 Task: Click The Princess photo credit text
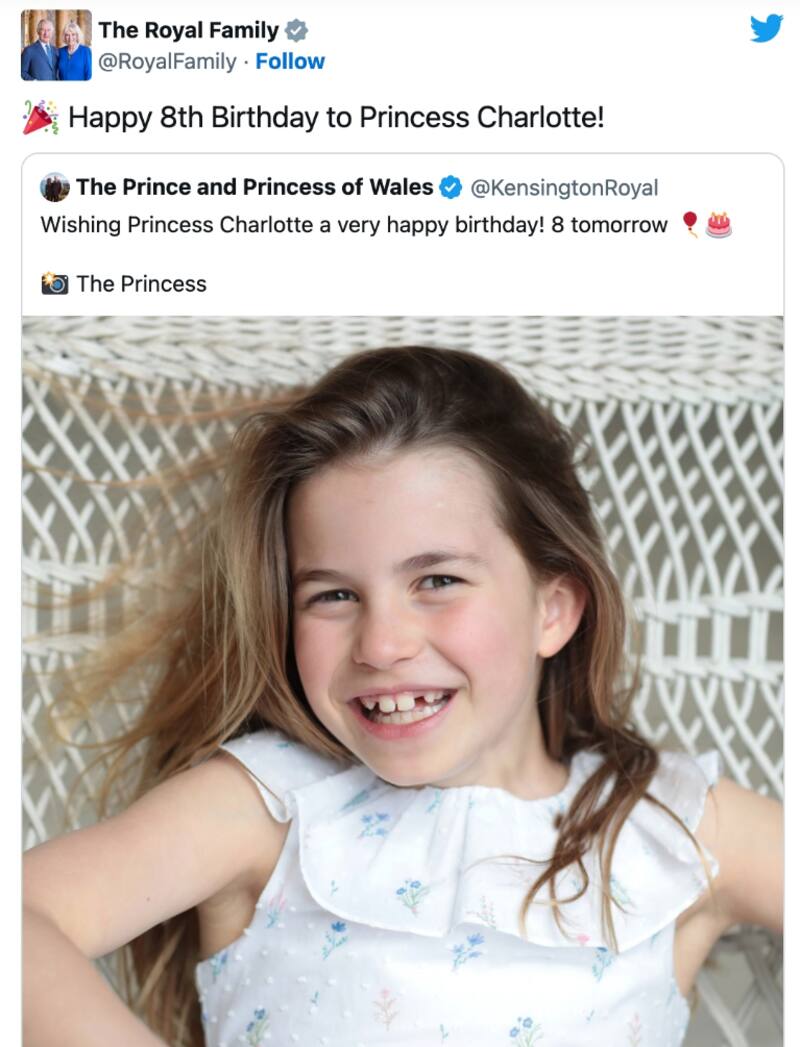pyautogui.click(x=141, y=284)
